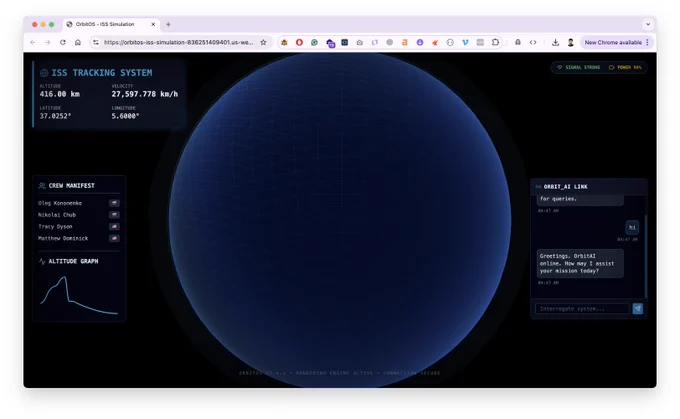
Task: Click the crew people icon beside CREW MANIFEST
Action: [x=42, y=186]
